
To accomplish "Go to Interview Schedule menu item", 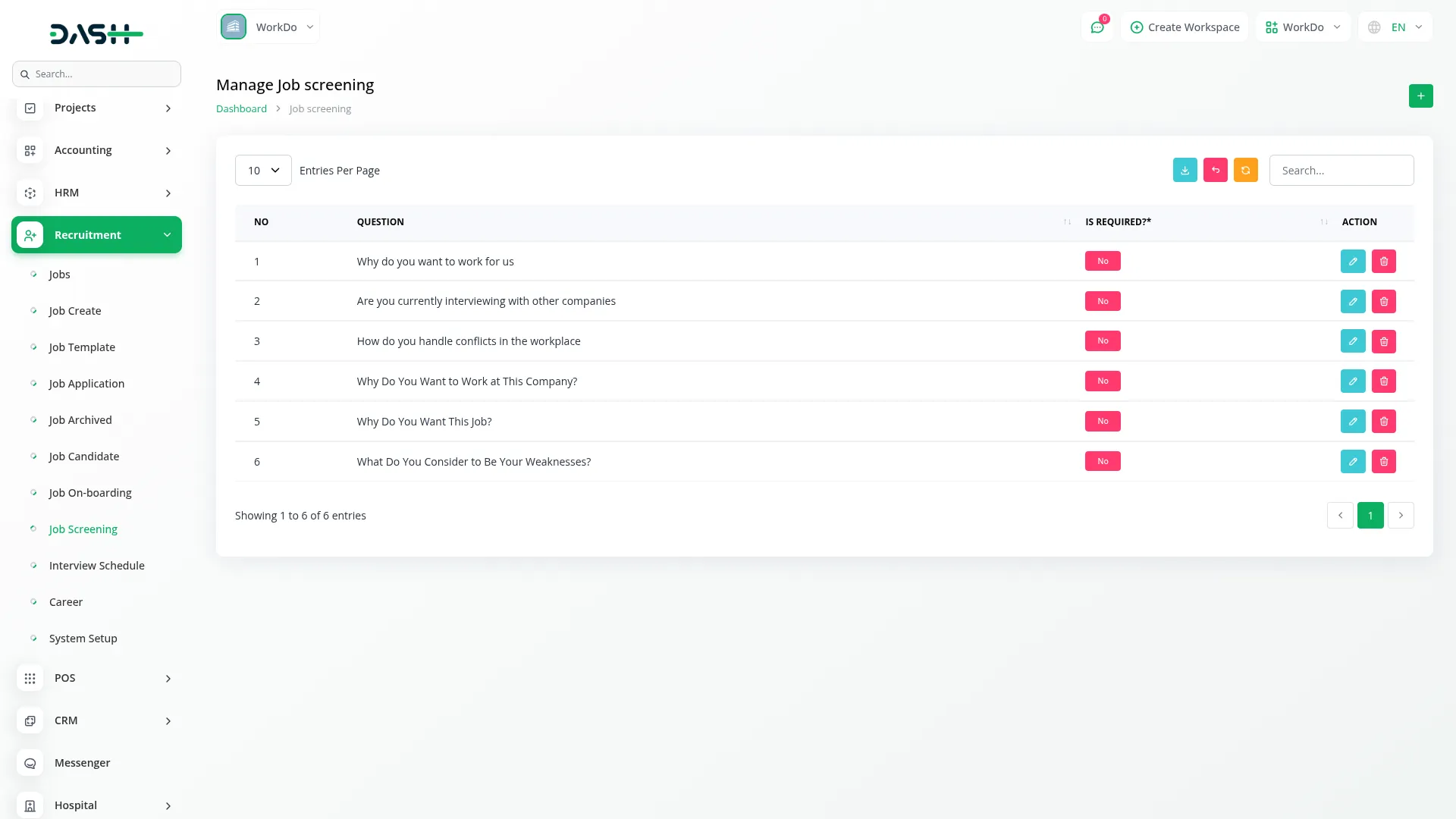I will coord(96,566).
